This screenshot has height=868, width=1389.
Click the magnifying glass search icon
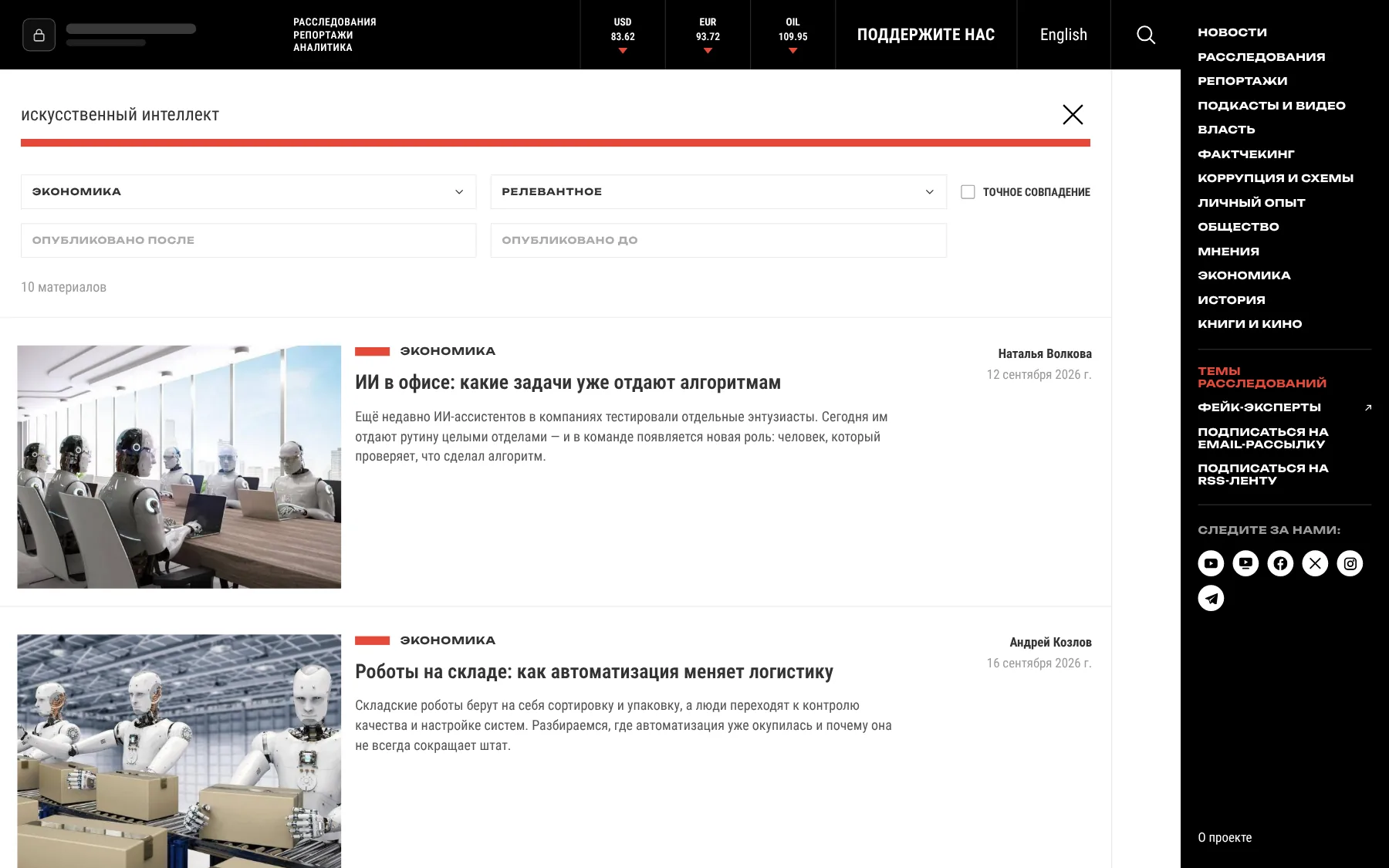point(1146,35)
